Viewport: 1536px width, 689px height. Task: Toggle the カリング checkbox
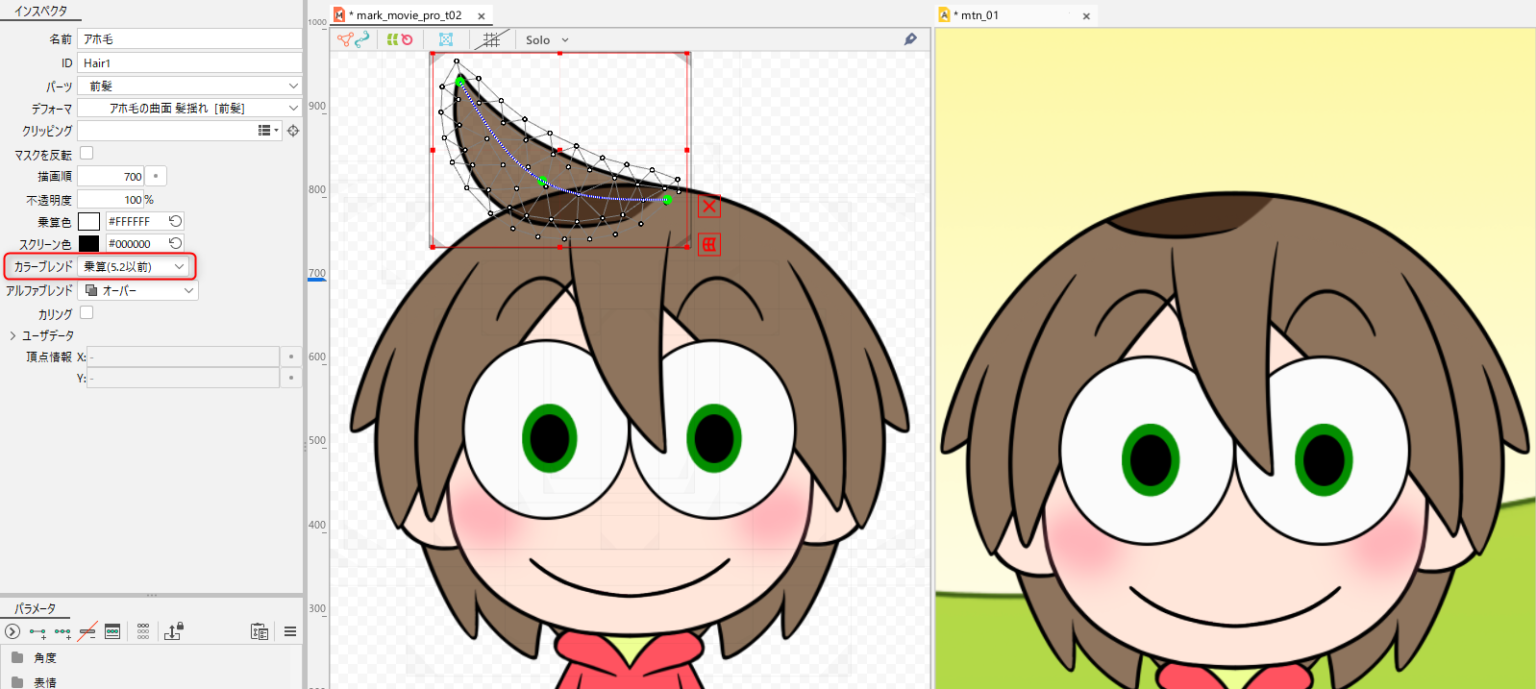click(x=86, y=313)
